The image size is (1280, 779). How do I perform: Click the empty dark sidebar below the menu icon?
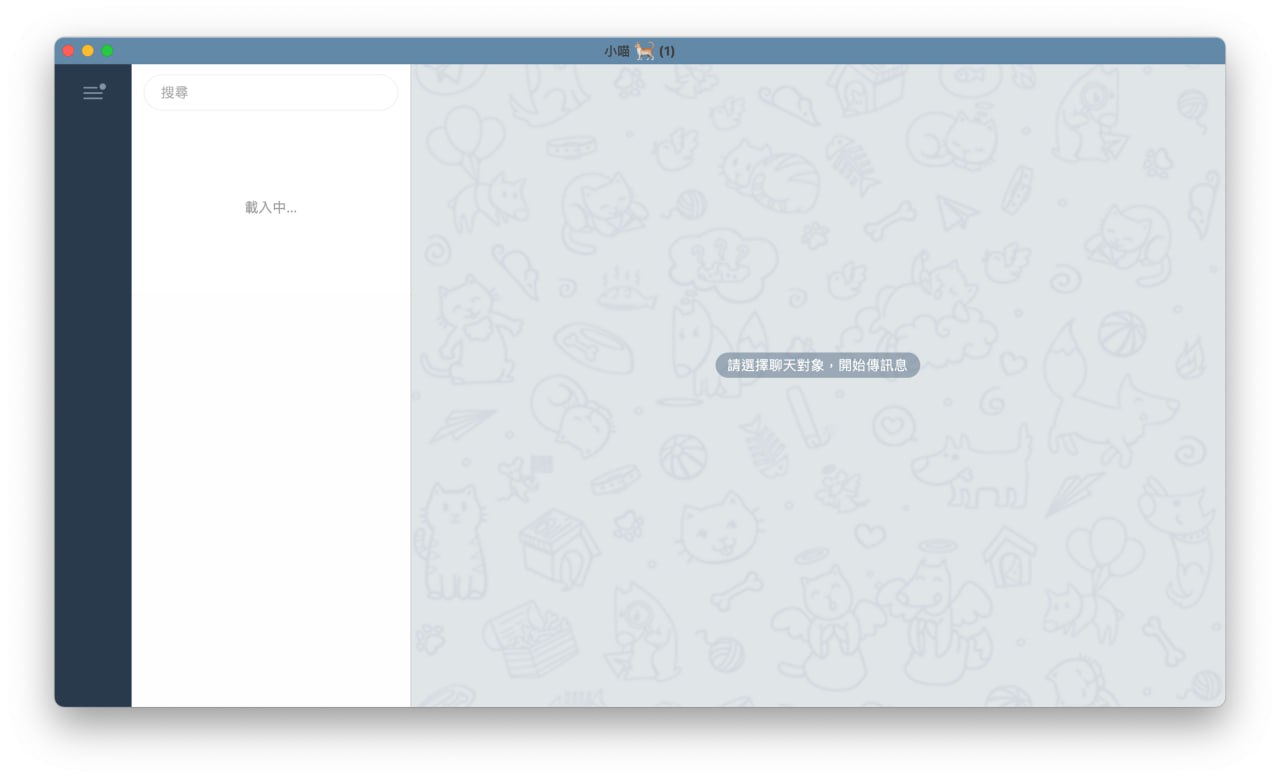click(x=93, y=400)
